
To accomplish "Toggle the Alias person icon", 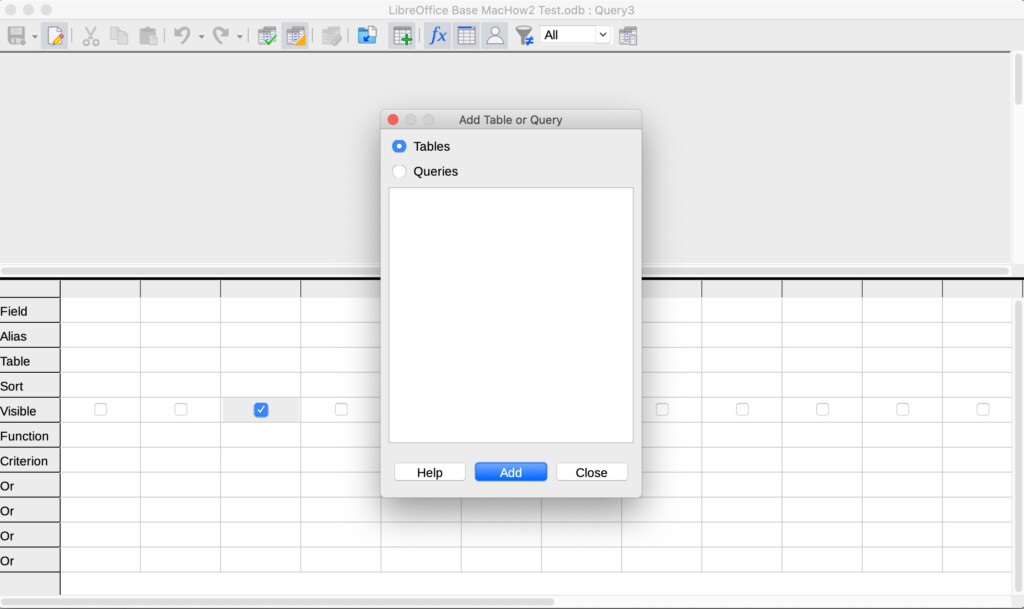I will tap(495, 35).
